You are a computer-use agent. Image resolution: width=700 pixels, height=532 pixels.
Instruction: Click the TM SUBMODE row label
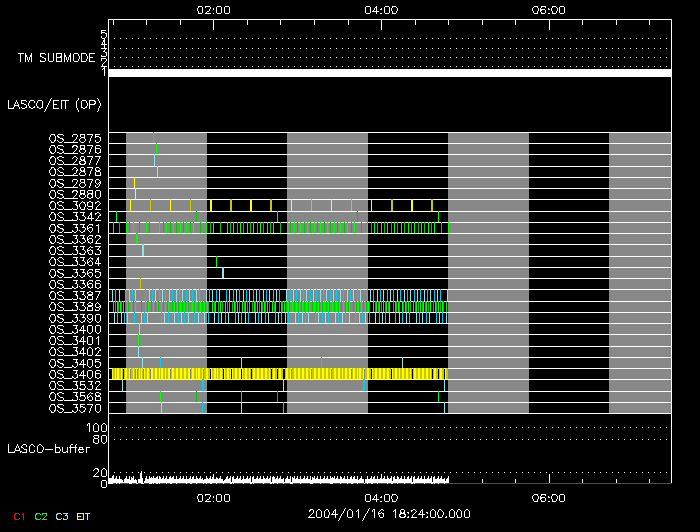55,57
